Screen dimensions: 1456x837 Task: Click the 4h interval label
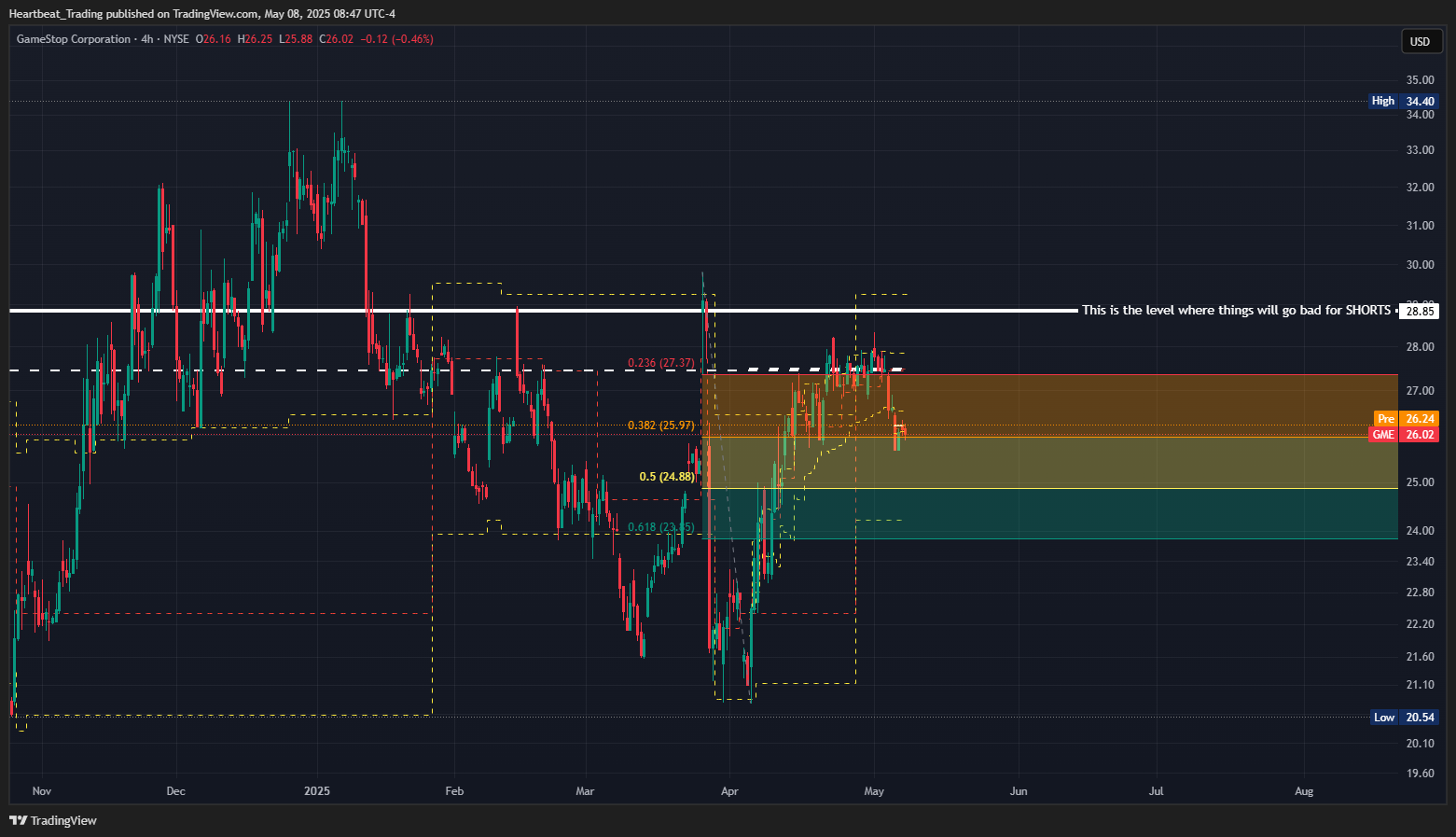click(146, 39)
